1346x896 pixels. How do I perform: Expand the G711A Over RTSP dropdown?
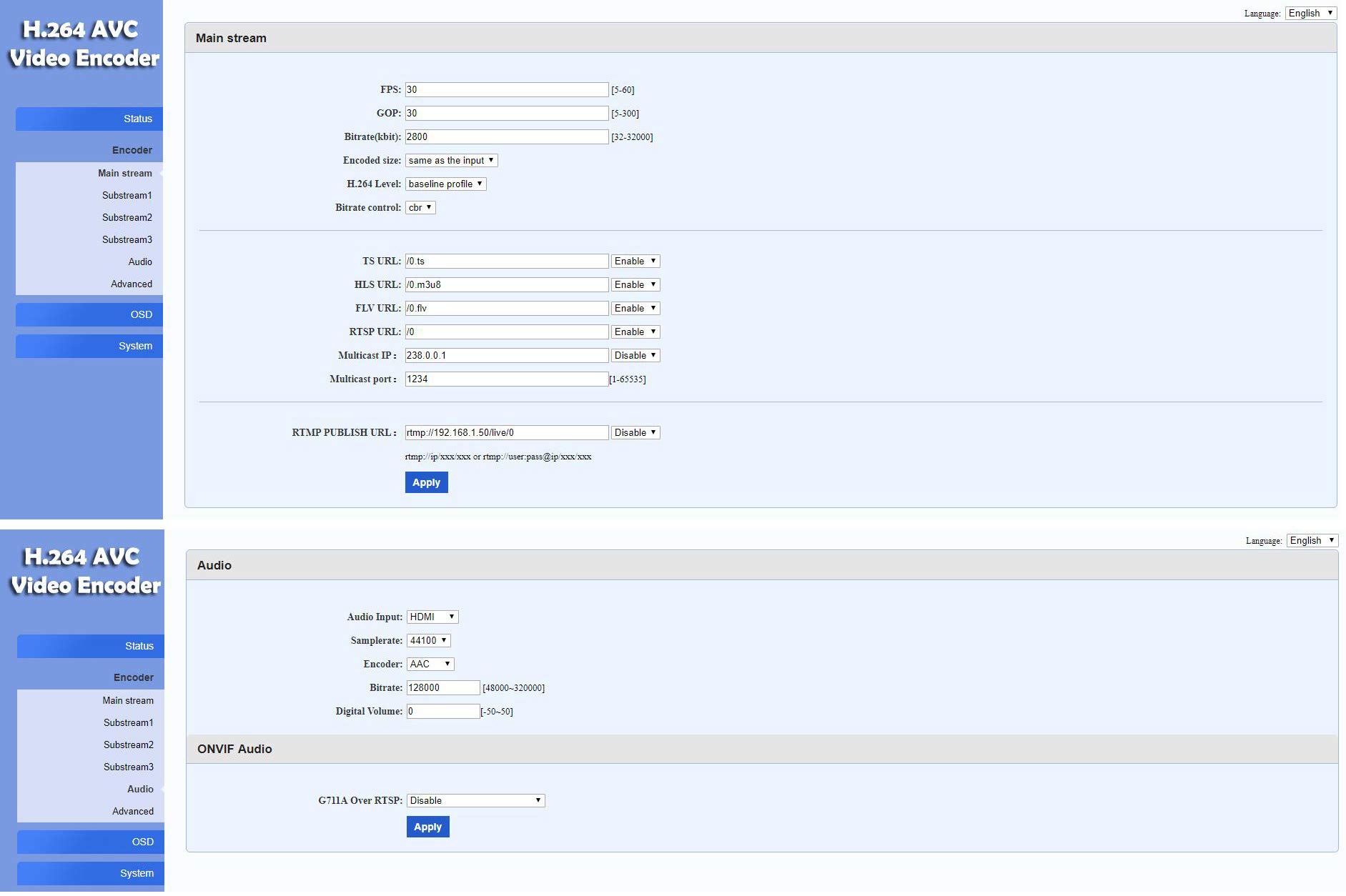click(x=475, y=800)
